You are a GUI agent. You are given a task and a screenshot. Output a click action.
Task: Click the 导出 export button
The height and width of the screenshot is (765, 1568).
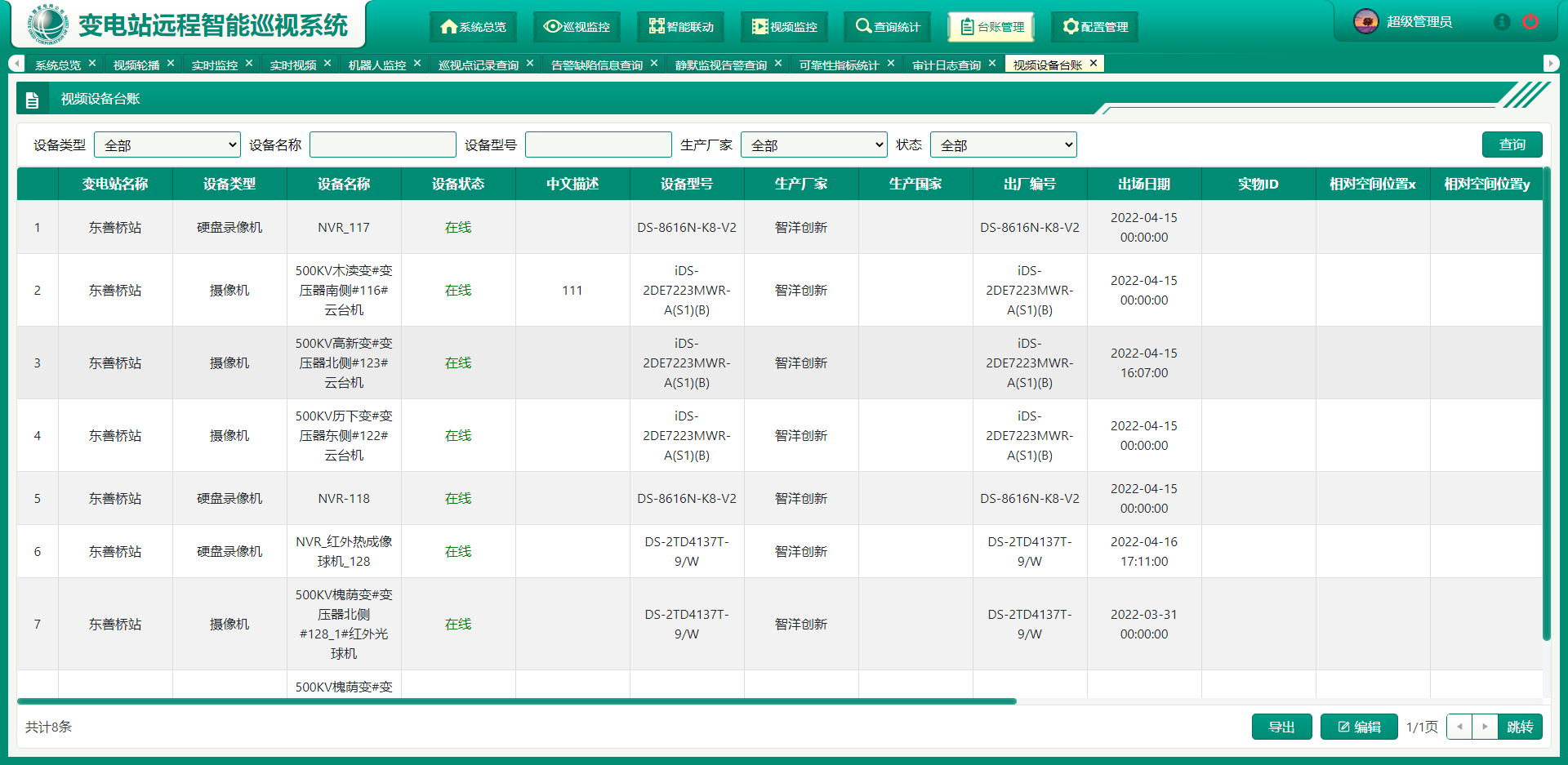(x=1281, y=727)
